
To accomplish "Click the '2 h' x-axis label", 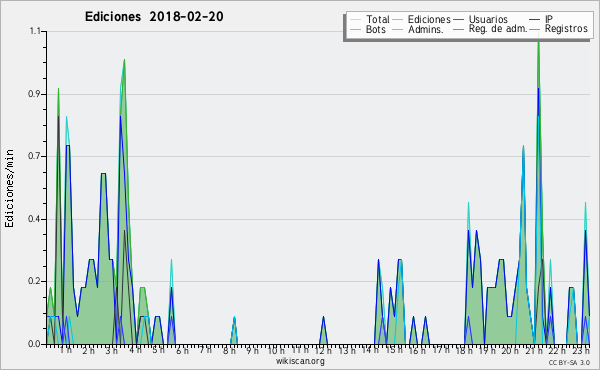I will click(x=88, y=350).
